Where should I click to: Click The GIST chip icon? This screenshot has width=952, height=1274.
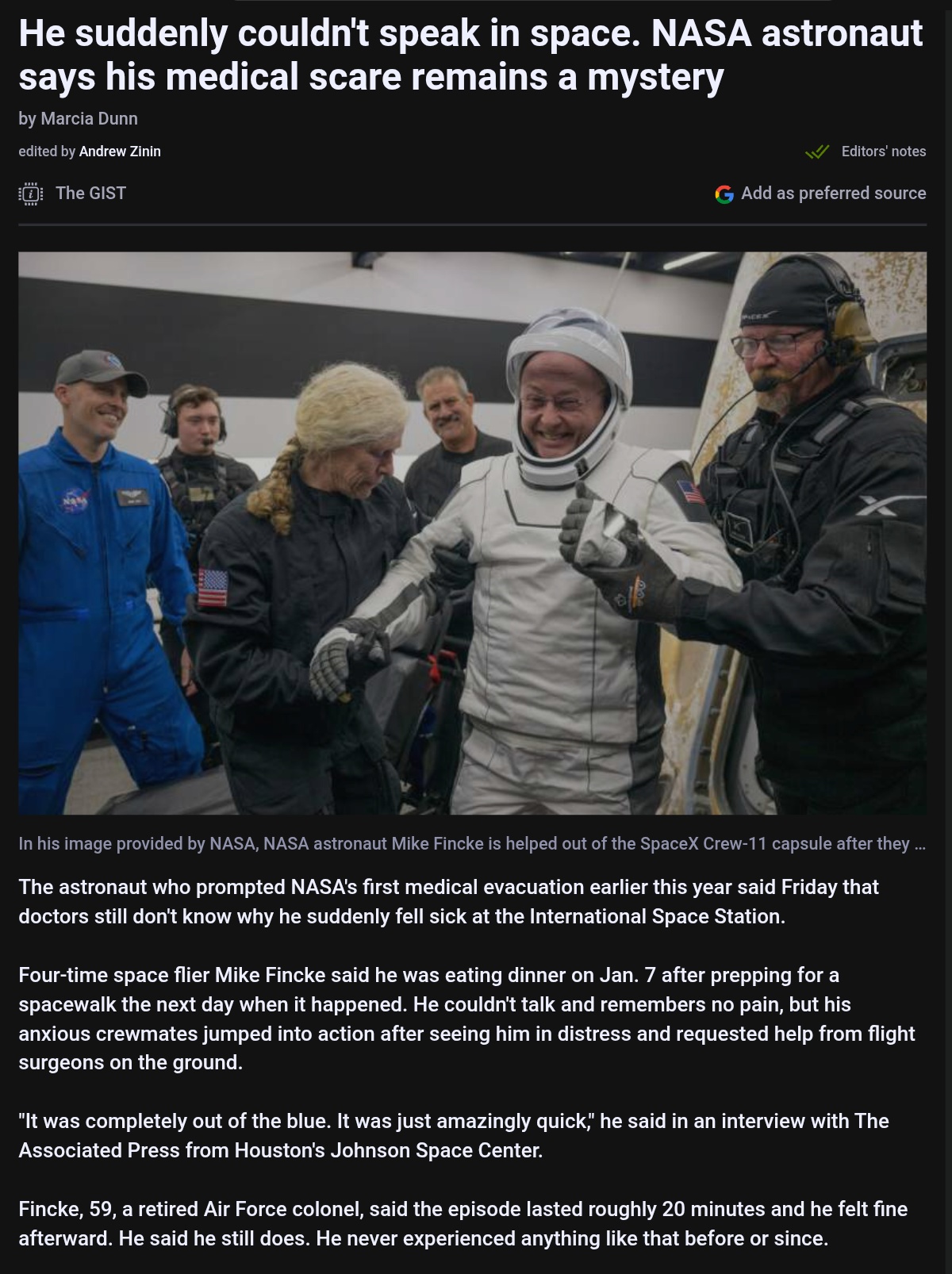pos(31,194)
